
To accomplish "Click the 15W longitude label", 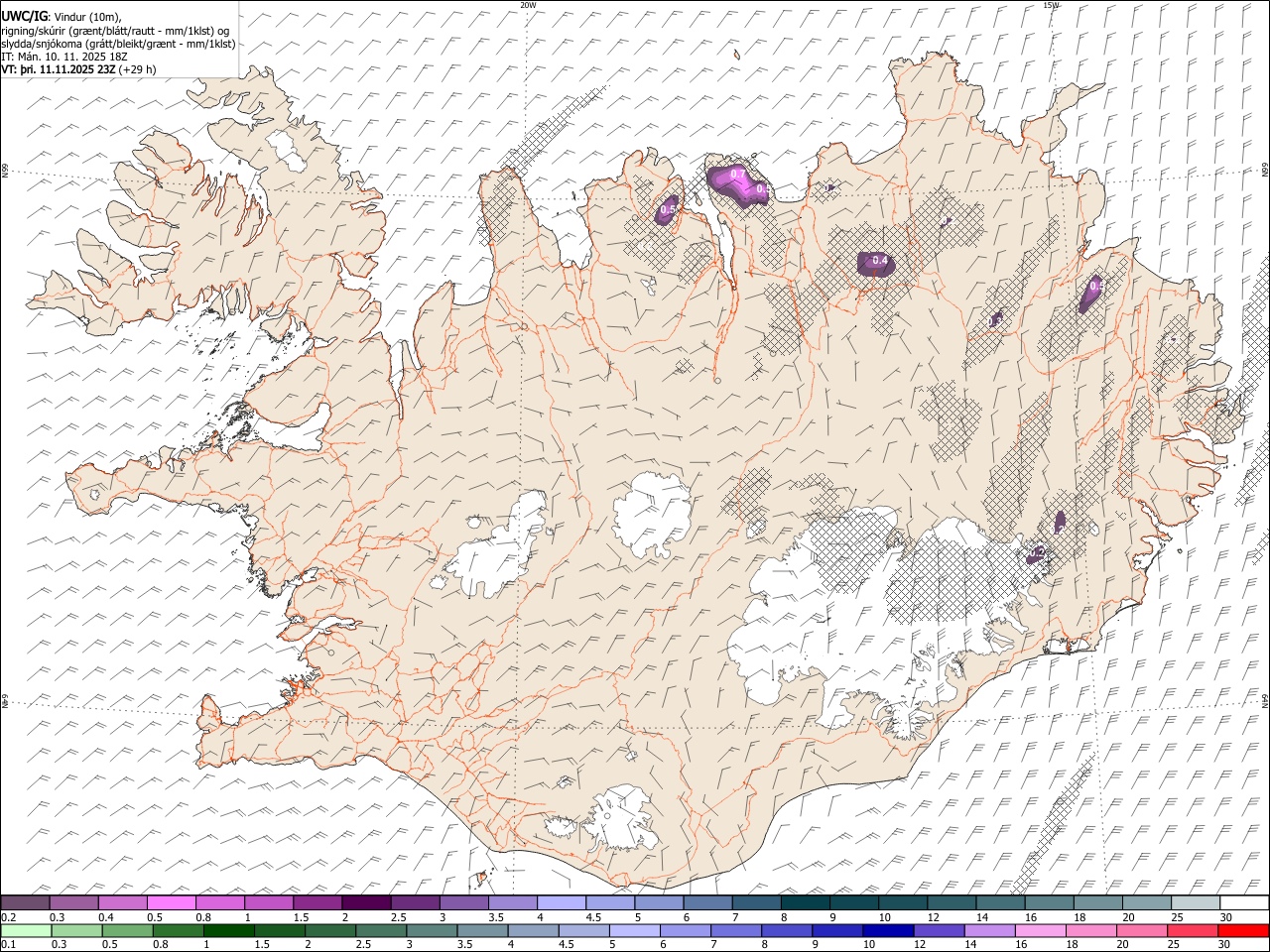I will (1052, 5).
